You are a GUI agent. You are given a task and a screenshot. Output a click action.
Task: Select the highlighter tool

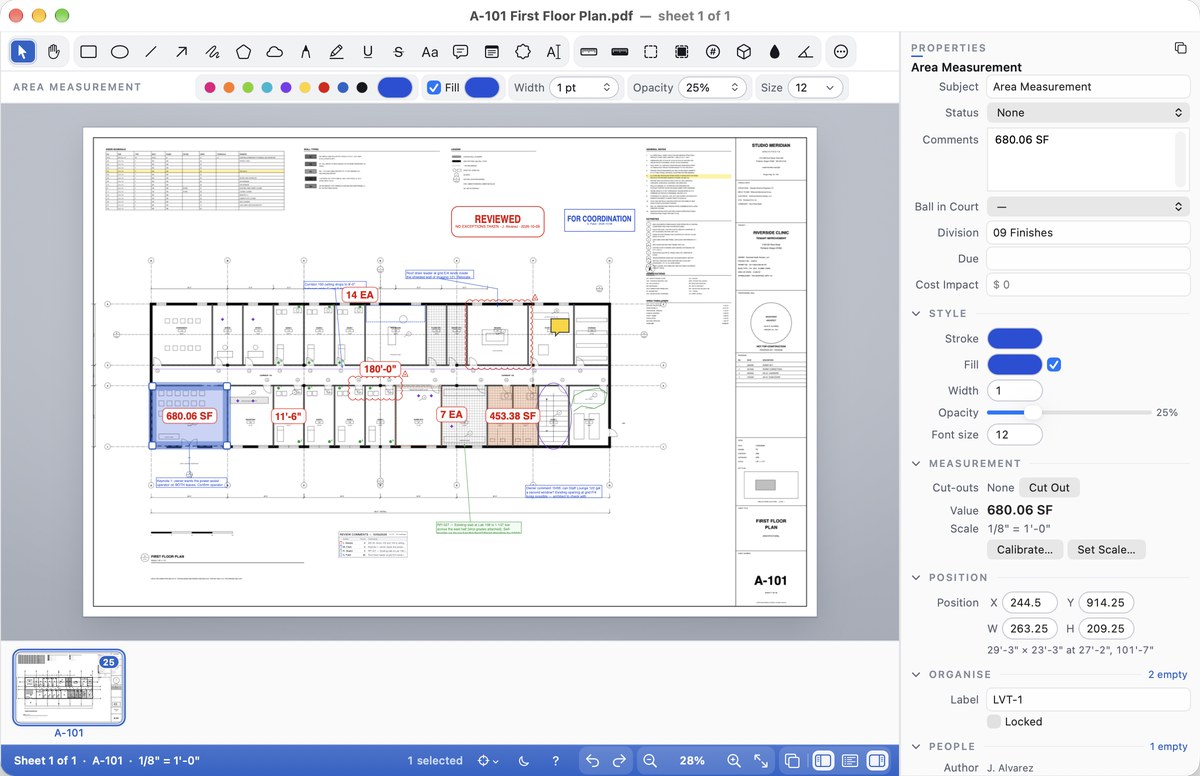[x=336, y=51]
